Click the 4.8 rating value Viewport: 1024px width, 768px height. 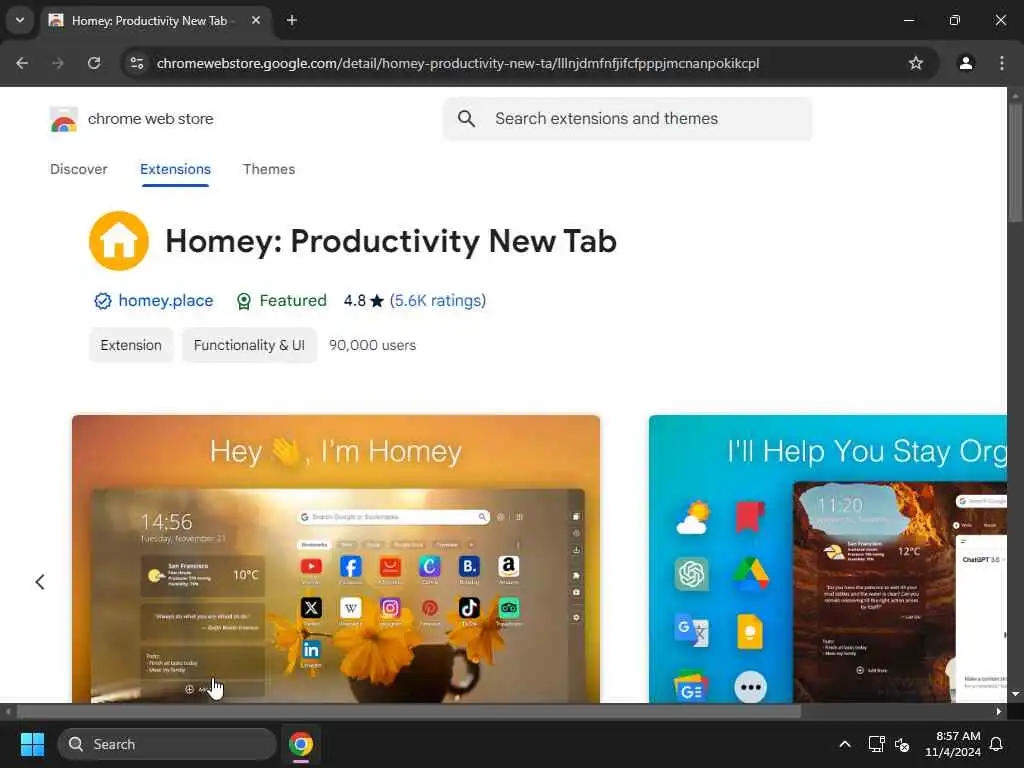pyautogui.click(x=355, y=300)
